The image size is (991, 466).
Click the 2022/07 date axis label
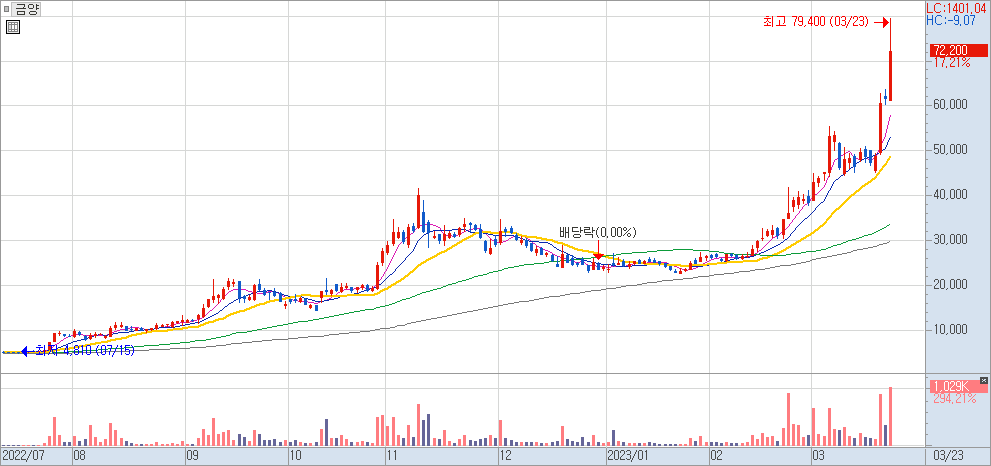tap(23, 455)
